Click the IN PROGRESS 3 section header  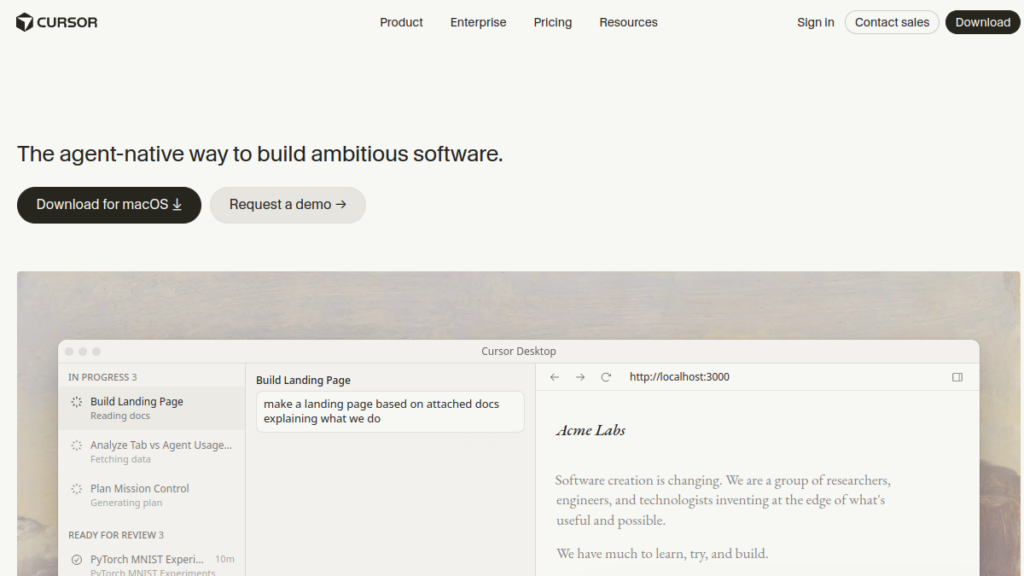coord(103,377)
